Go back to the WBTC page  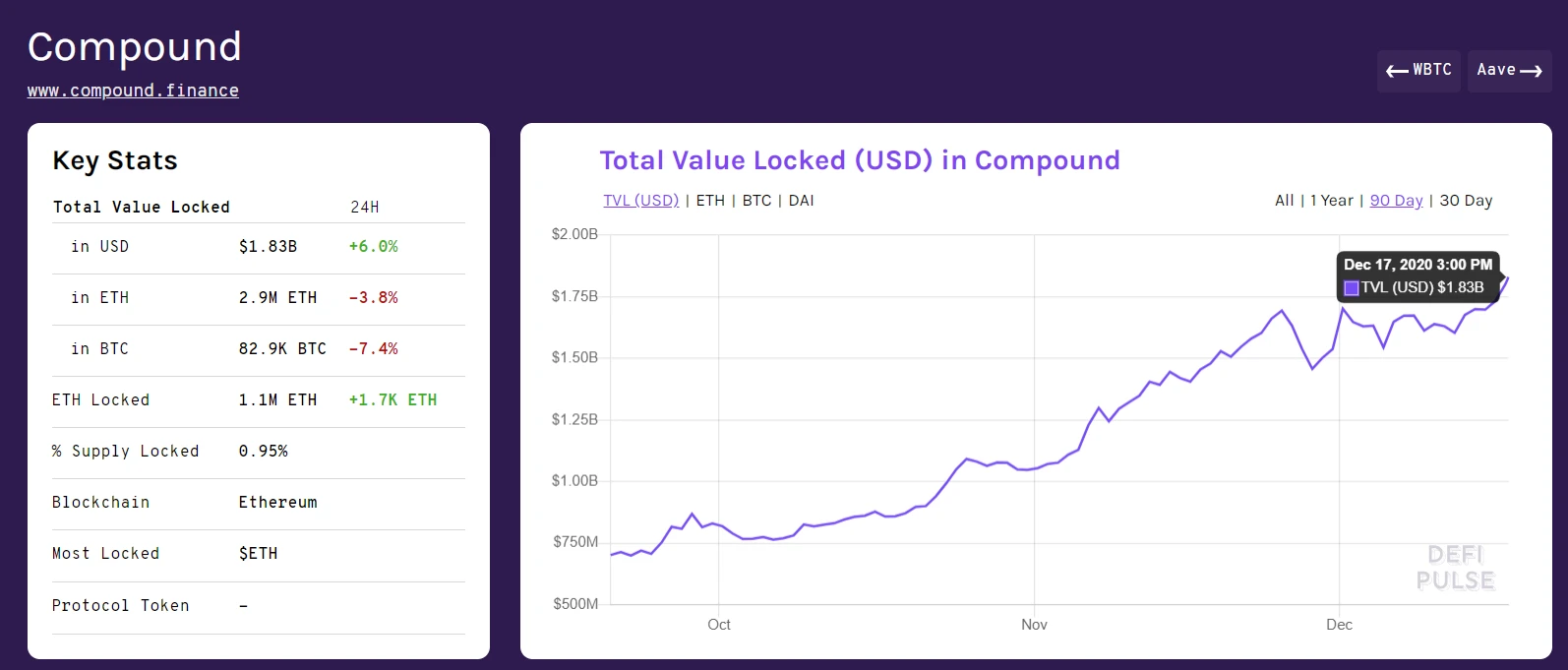pyautogui.click(x=1418, y=70)
